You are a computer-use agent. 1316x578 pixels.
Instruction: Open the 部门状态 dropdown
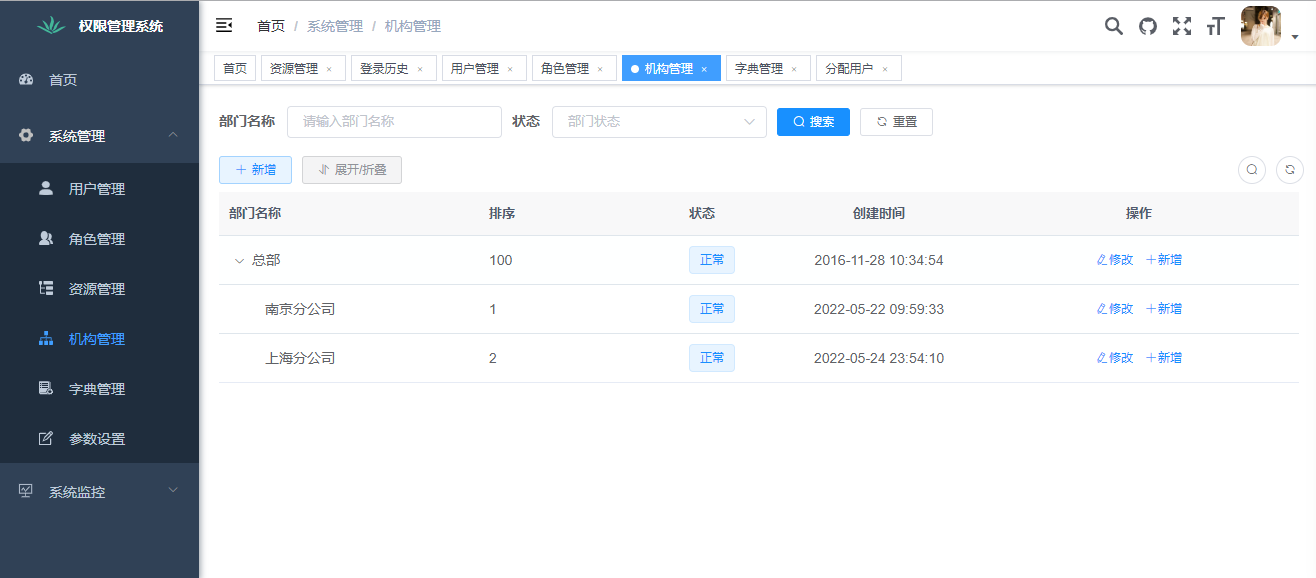(659, 121)
